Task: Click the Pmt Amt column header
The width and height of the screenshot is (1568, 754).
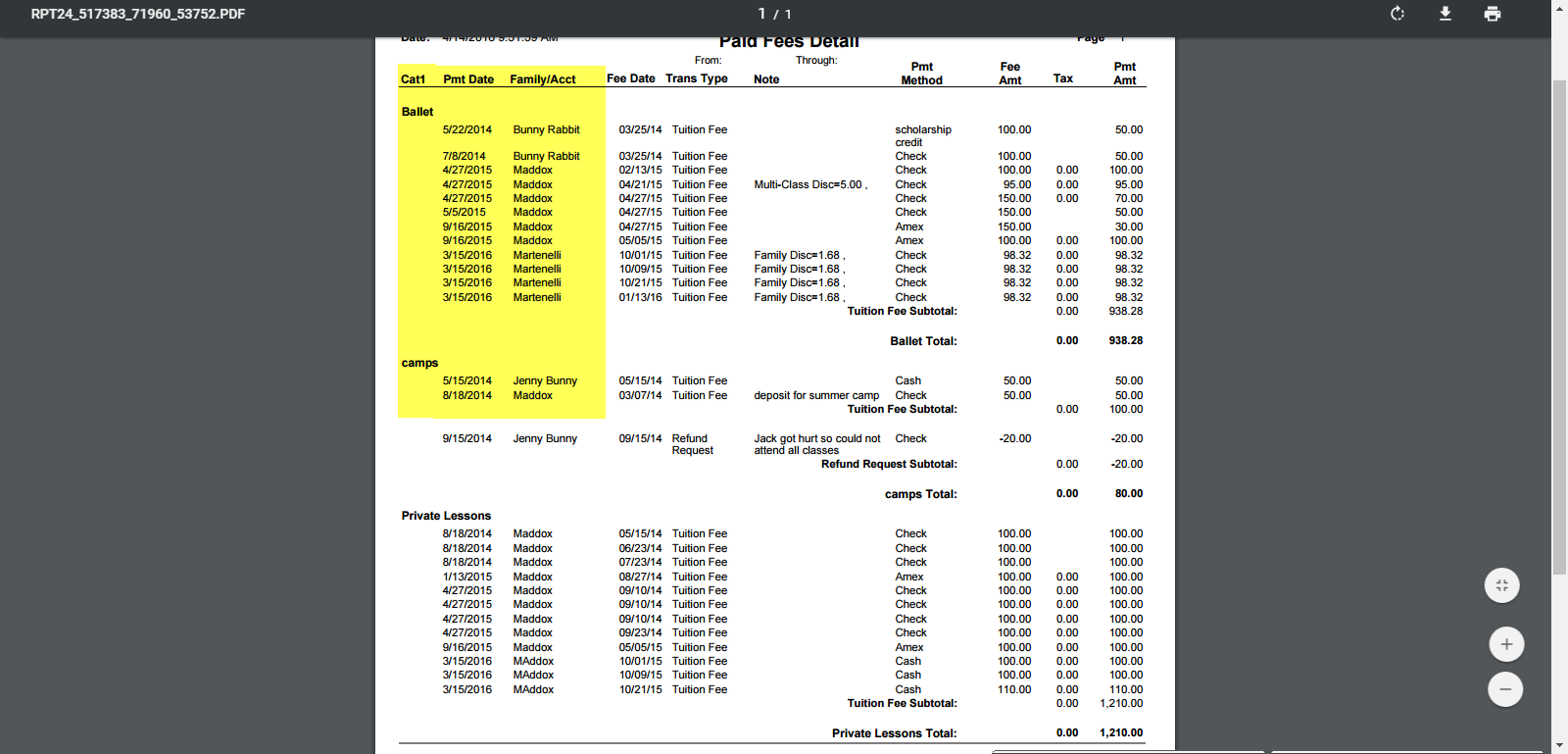Action: (1125, 74)
